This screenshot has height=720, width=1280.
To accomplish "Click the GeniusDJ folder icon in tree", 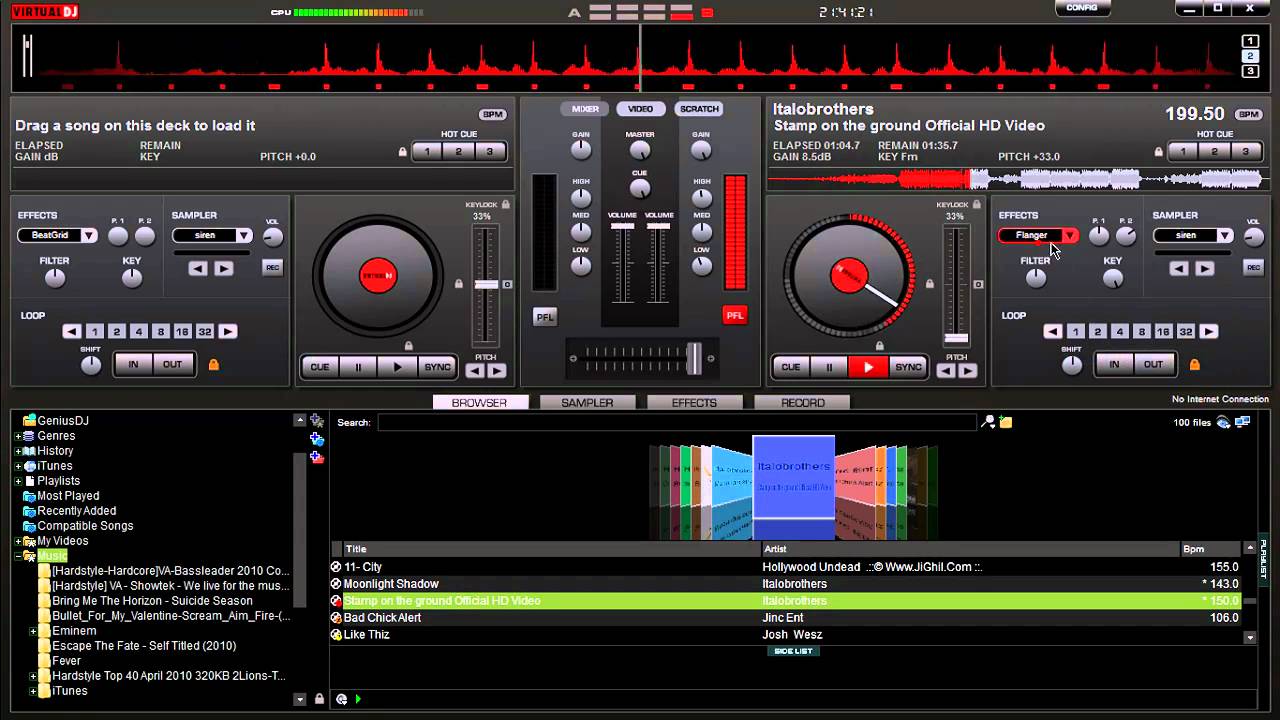I will click(29, 421).
